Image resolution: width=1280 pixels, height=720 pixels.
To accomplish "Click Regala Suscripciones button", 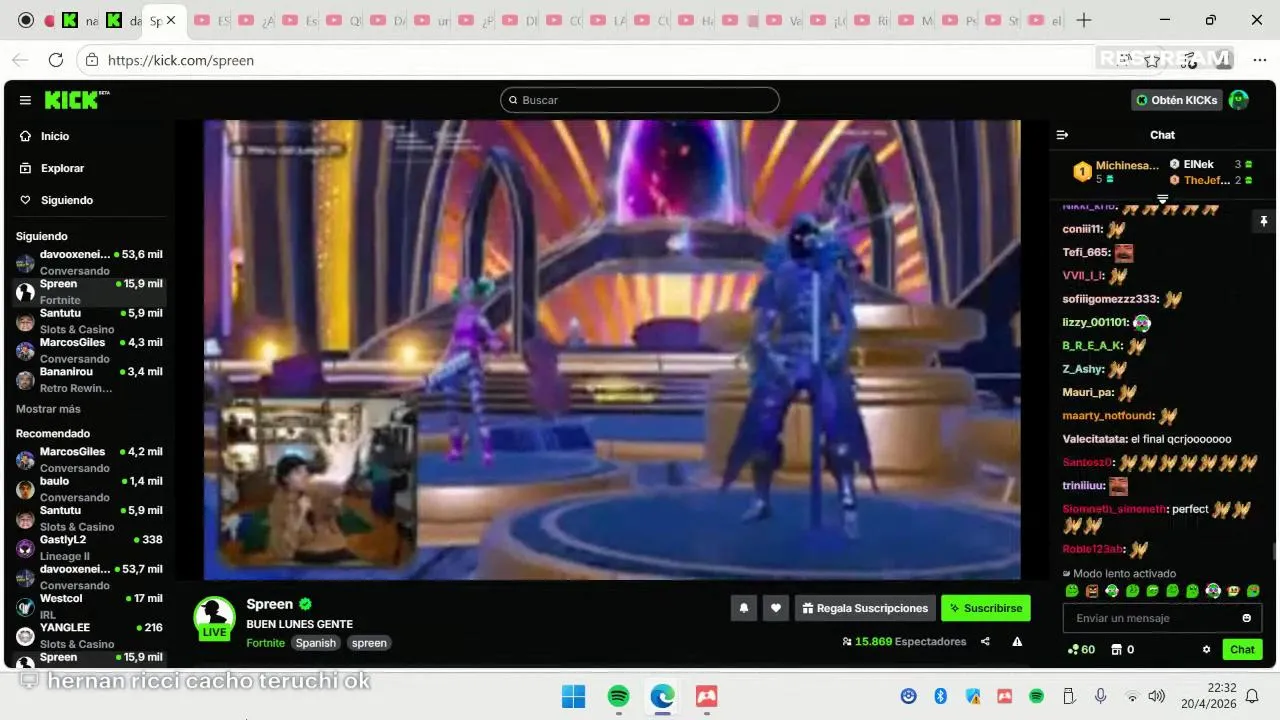I will pos(865,608).
